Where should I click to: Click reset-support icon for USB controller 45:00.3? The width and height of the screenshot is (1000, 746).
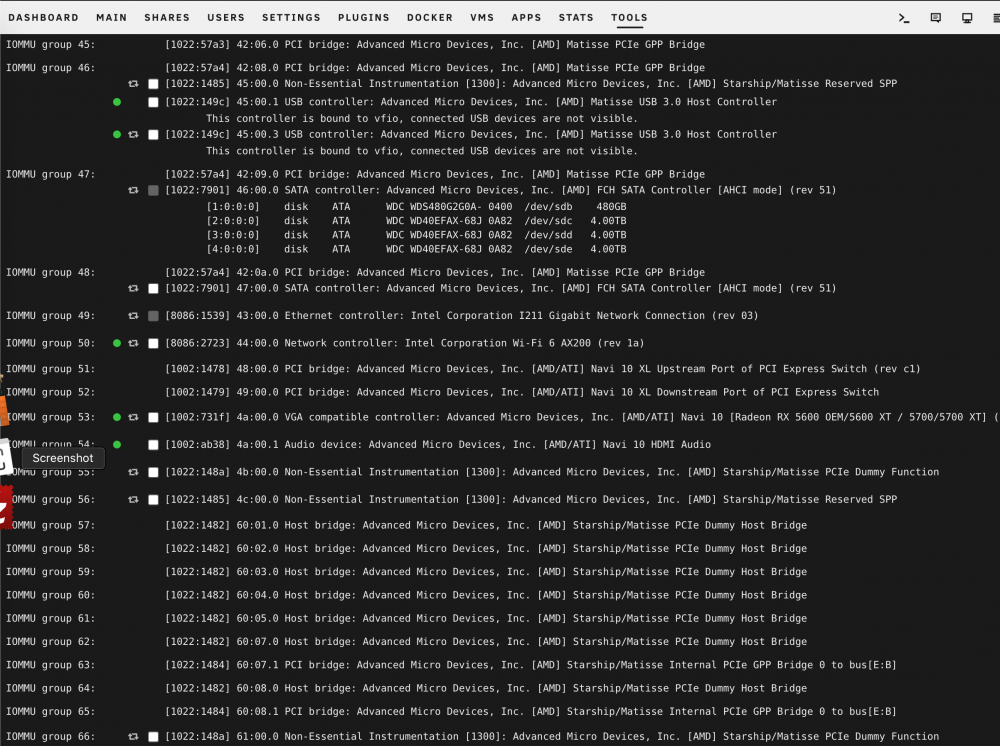tap(133, 135)
